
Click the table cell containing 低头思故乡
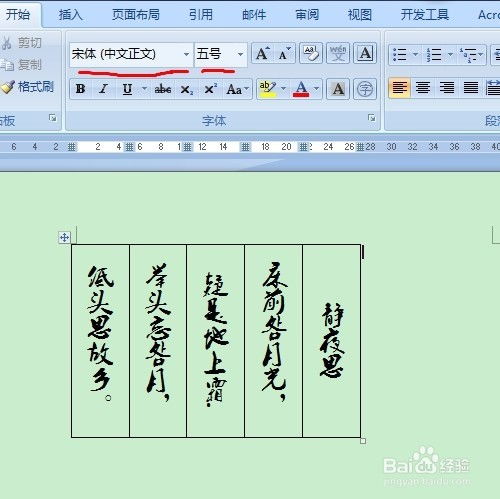click(x=100, y=341)
